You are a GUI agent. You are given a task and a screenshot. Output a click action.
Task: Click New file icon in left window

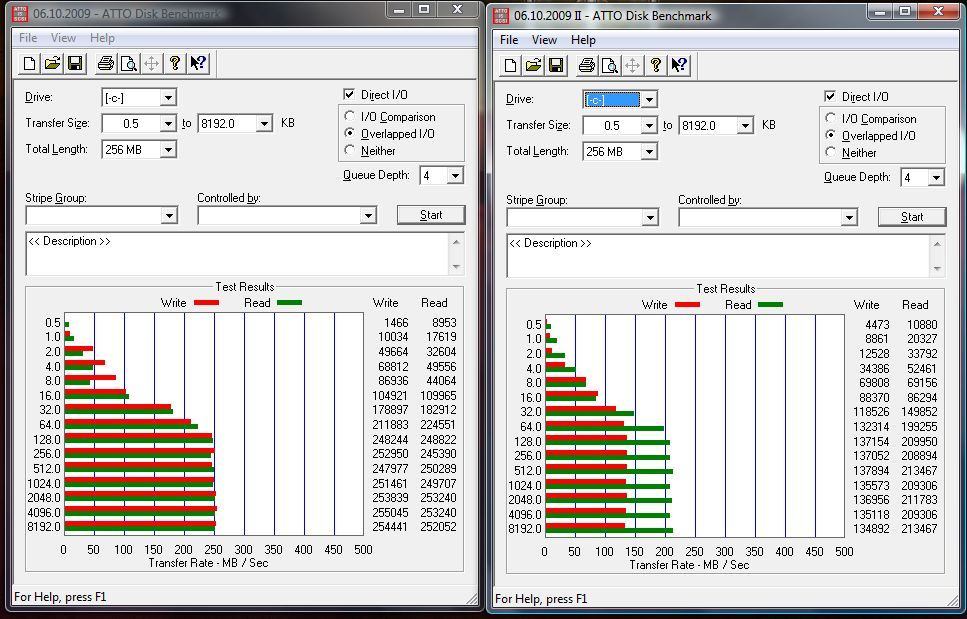point(30,63)
